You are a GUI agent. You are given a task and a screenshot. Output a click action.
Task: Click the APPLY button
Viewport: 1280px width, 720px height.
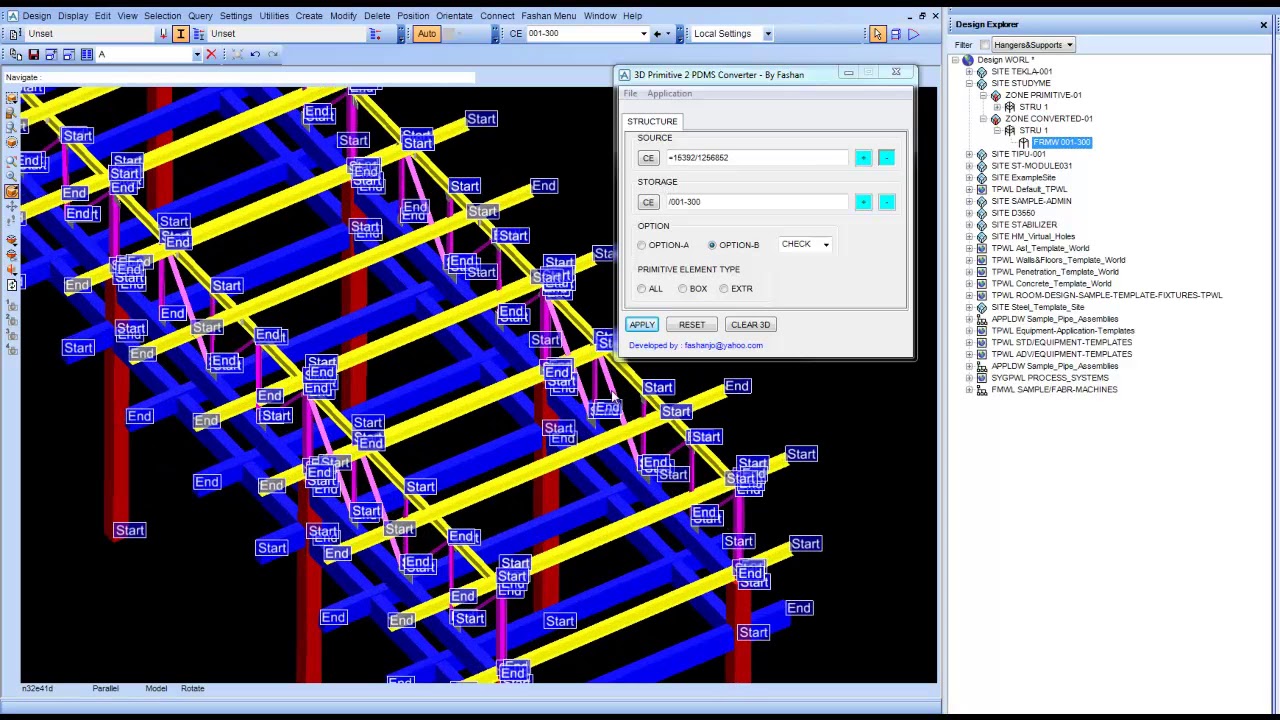(642, 325)
